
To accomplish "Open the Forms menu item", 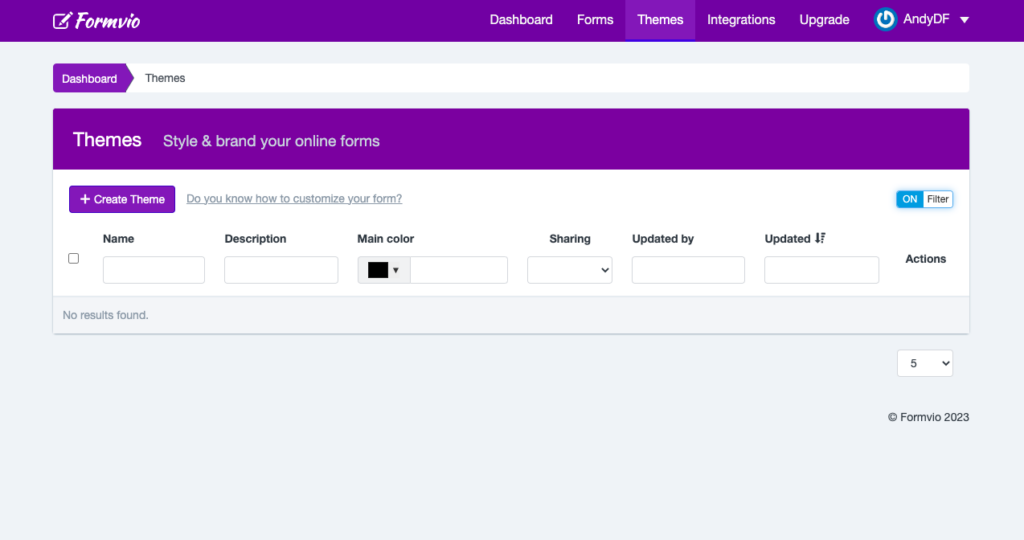I will (x=595, y=20).
